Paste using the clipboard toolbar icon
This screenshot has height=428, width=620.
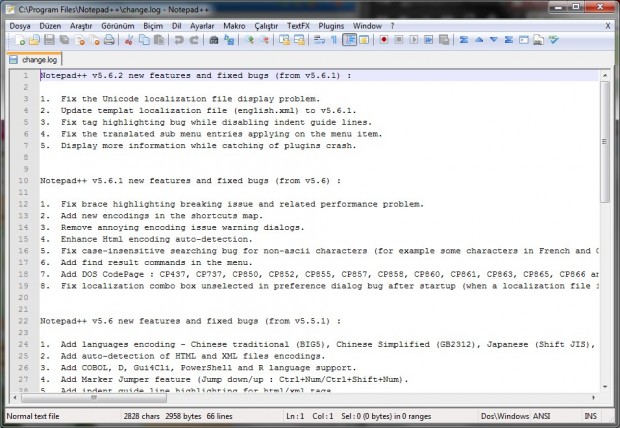click(159, 40)
